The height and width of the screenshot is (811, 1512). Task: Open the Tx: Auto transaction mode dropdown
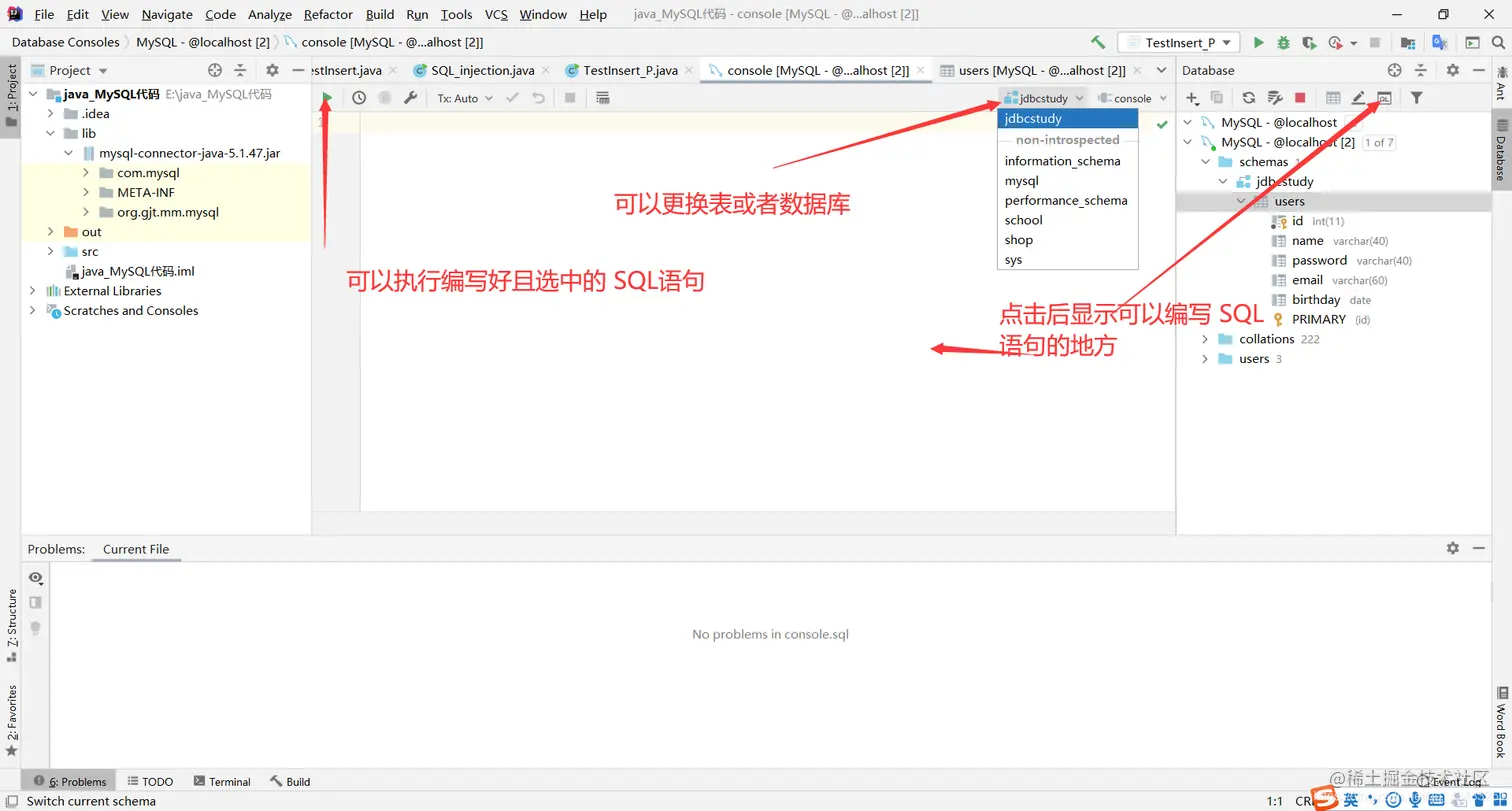tap(464, 98)
